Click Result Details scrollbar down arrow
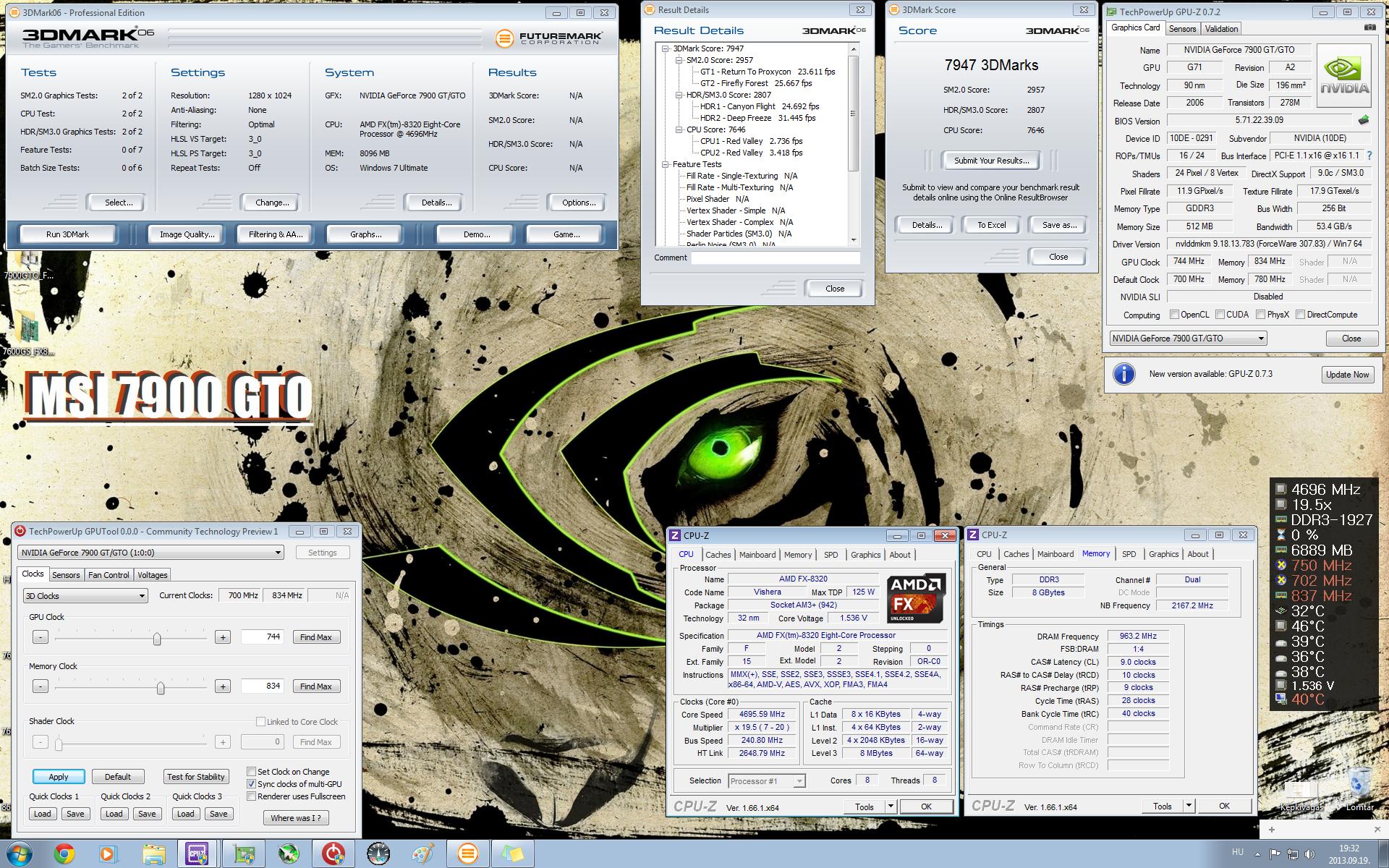This screenshot has width=1389, height=868. coord(854,240)
